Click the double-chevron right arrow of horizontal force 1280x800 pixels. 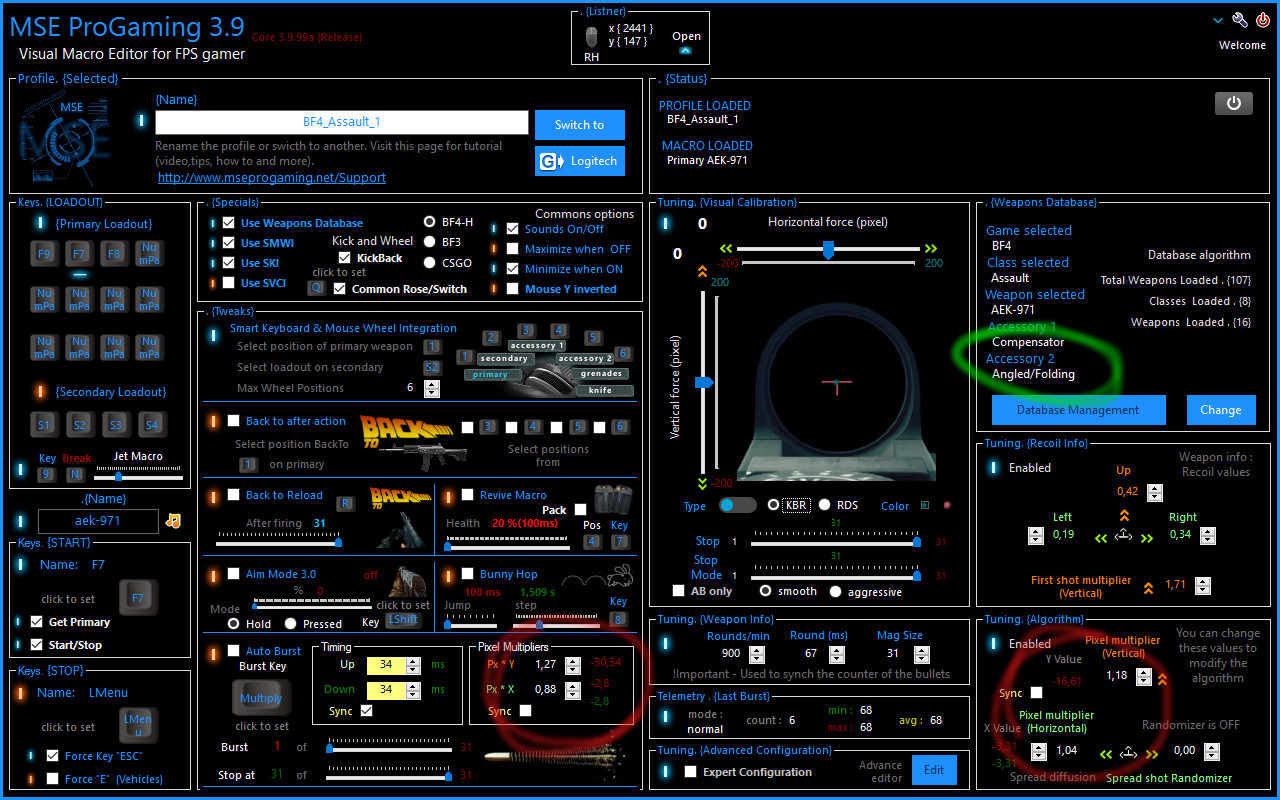click(x=931, y=249)
